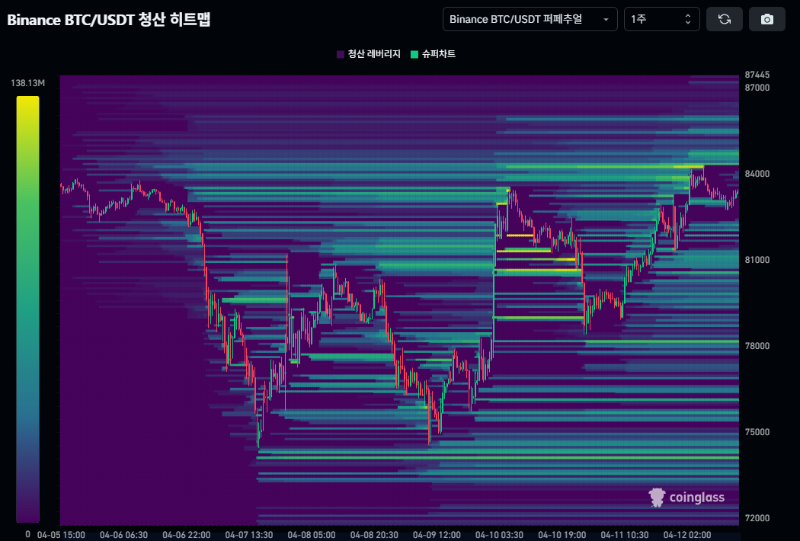The width and height of the screenshot is (800, 541).
Task: Click the 04-11 10:30 time axis label
Action: click(624, 535)
